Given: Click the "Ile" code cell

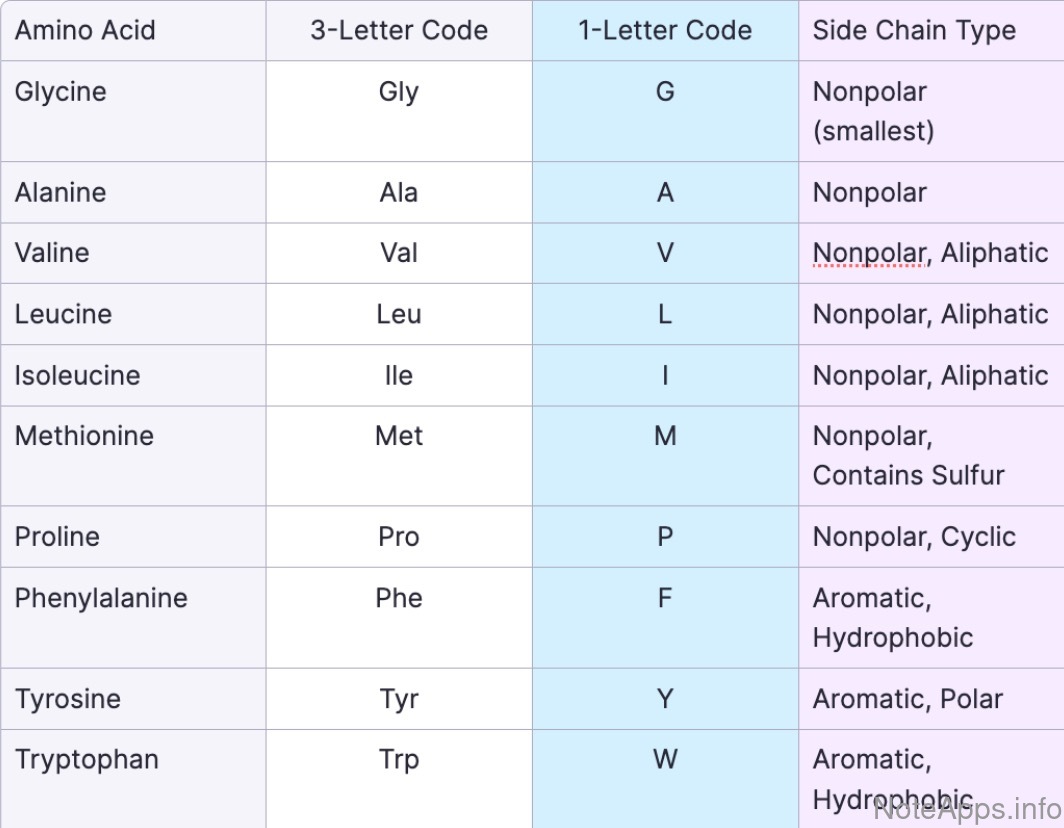Looking at the screenshot, I should pos(399,376).
